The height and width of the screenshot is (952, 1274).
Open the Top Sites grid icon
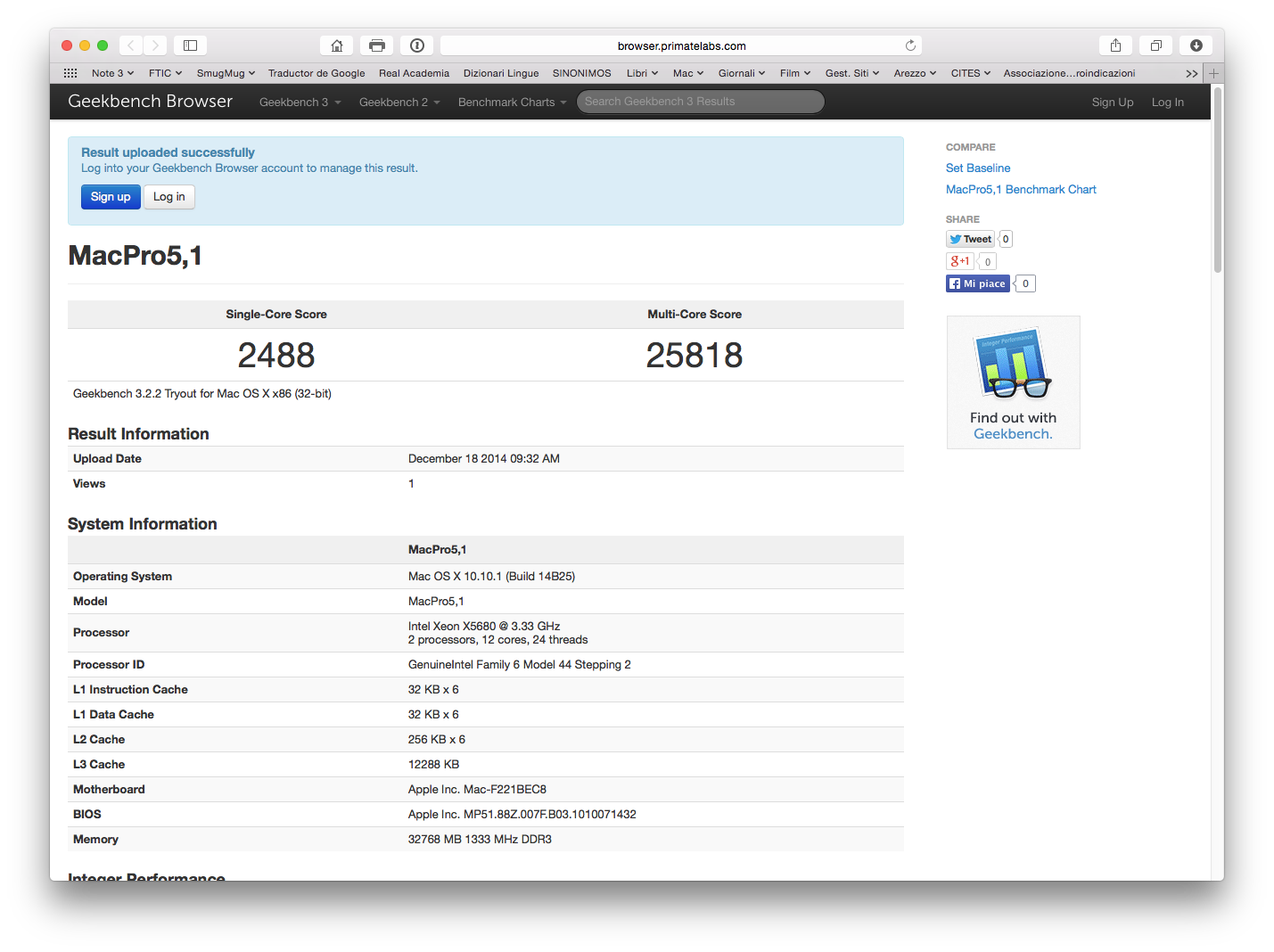pos(70,73)
